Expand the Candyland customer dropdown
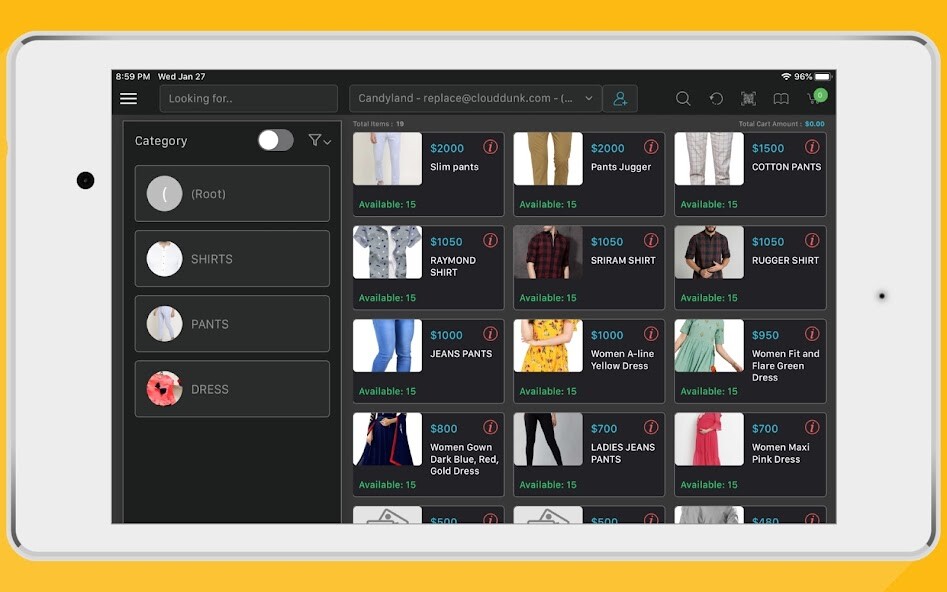The width and height of the screenshot is (947, 592). tap(476, 98)
